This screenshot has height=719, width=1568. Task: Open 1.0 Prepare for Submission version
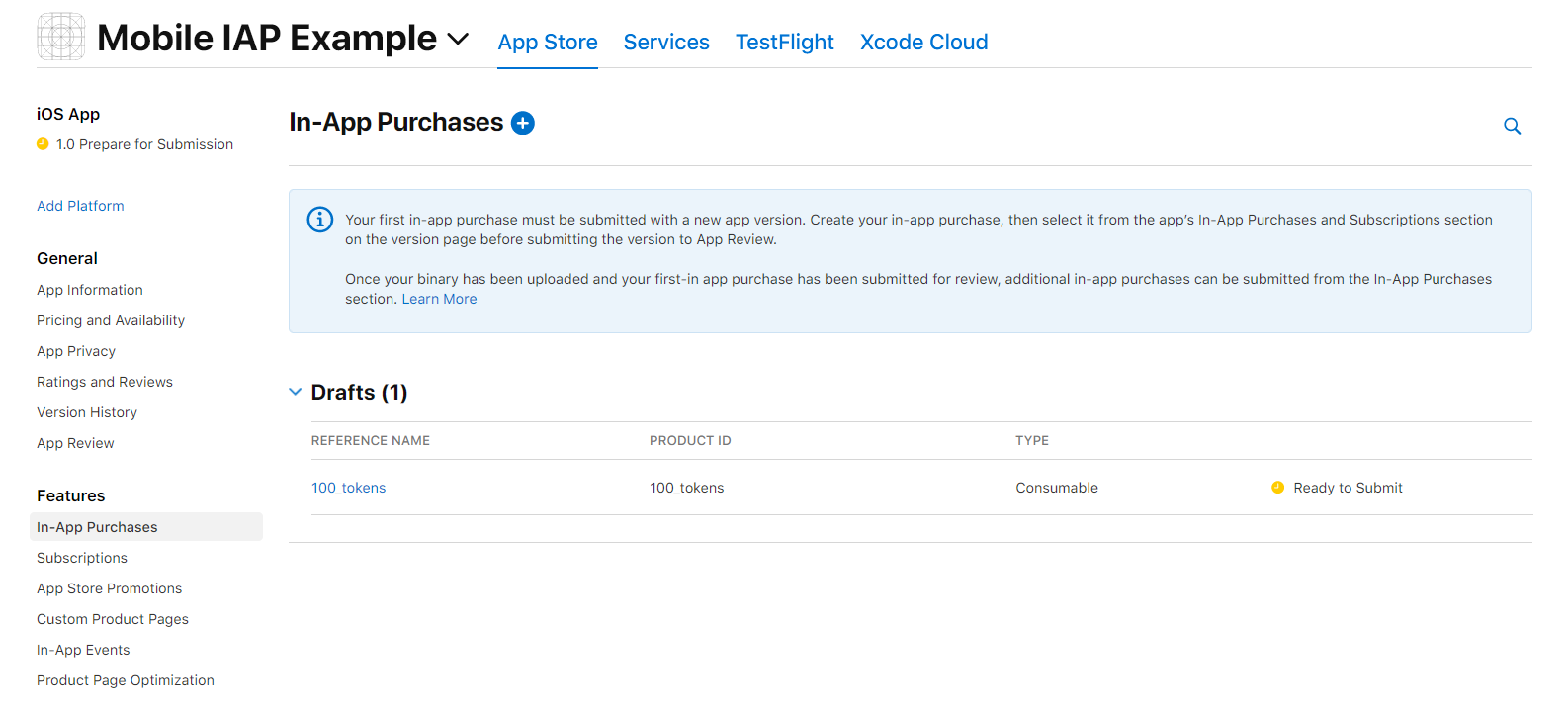pos(144,144)
